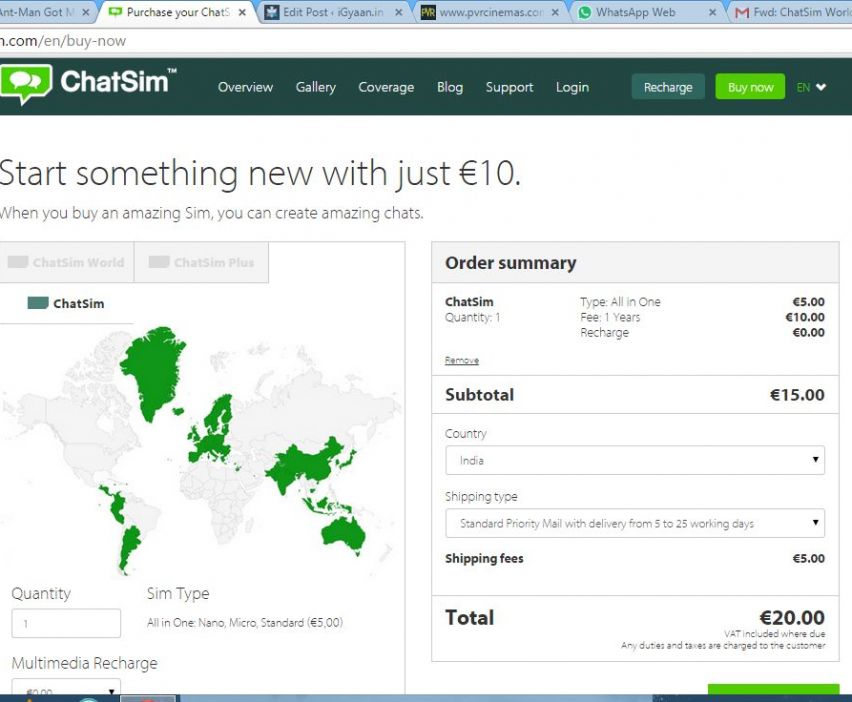Open the Edit Post iGyaan tab
852x702 pixels.
pyautogui.click(x=333, y=13)
